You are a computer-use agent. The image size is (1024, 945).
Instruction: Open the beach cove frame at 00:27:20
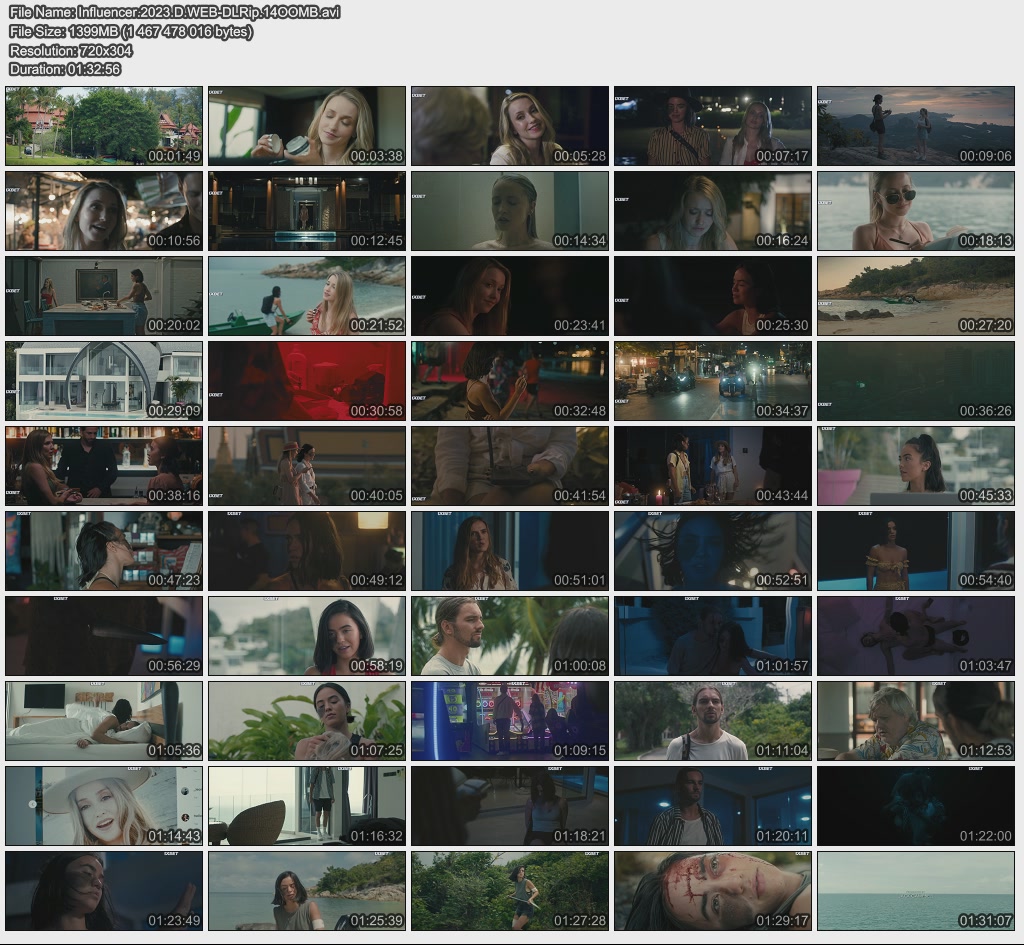click(x=915, y=296)
